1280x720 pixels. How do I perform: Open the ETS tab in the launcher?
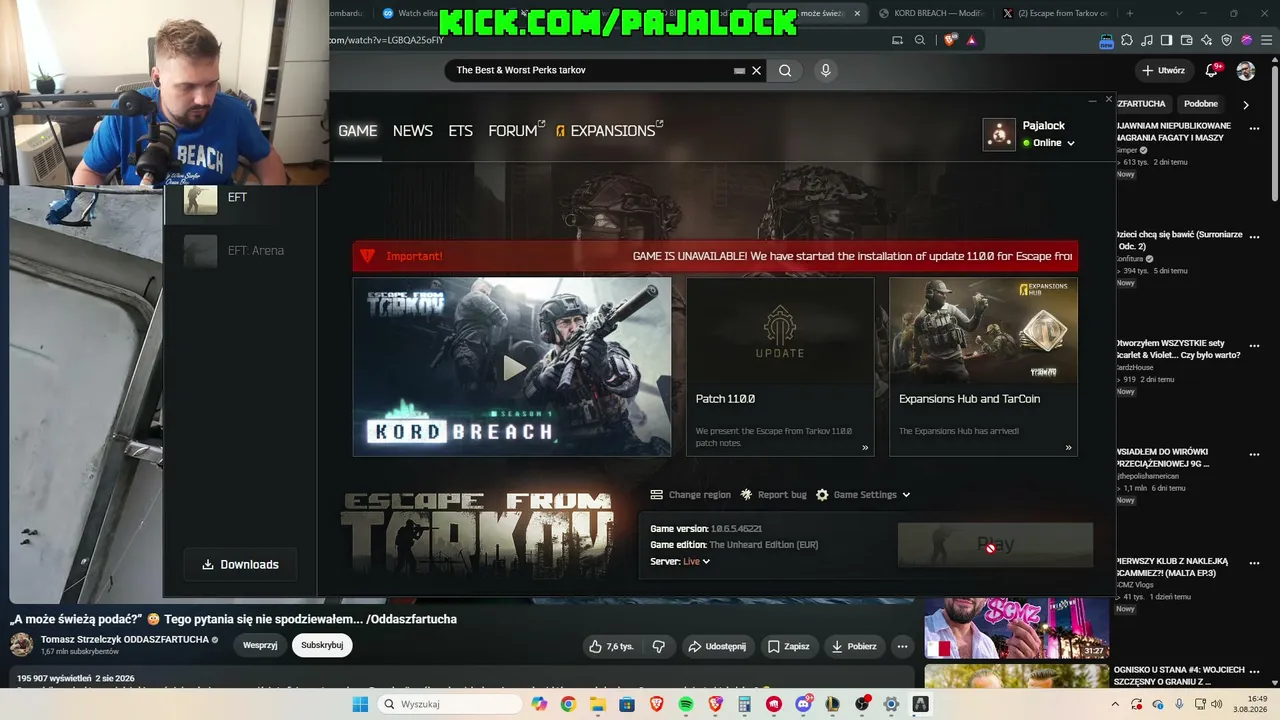coord(460,131)
